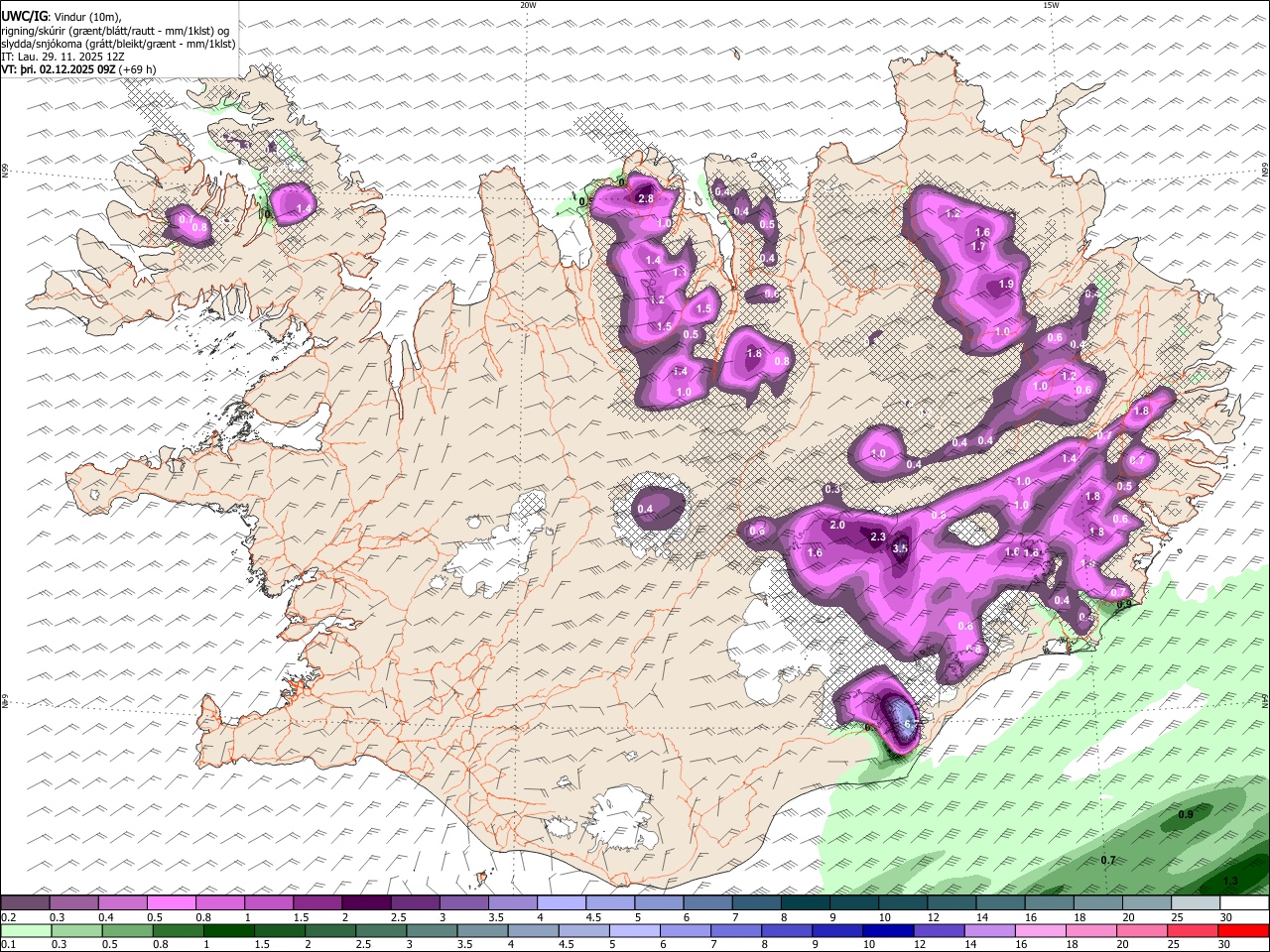Pick the darkest green swatch between 1 and 1.5
This screenshot has height=952, width=1270.
click(x=228, y=931)
